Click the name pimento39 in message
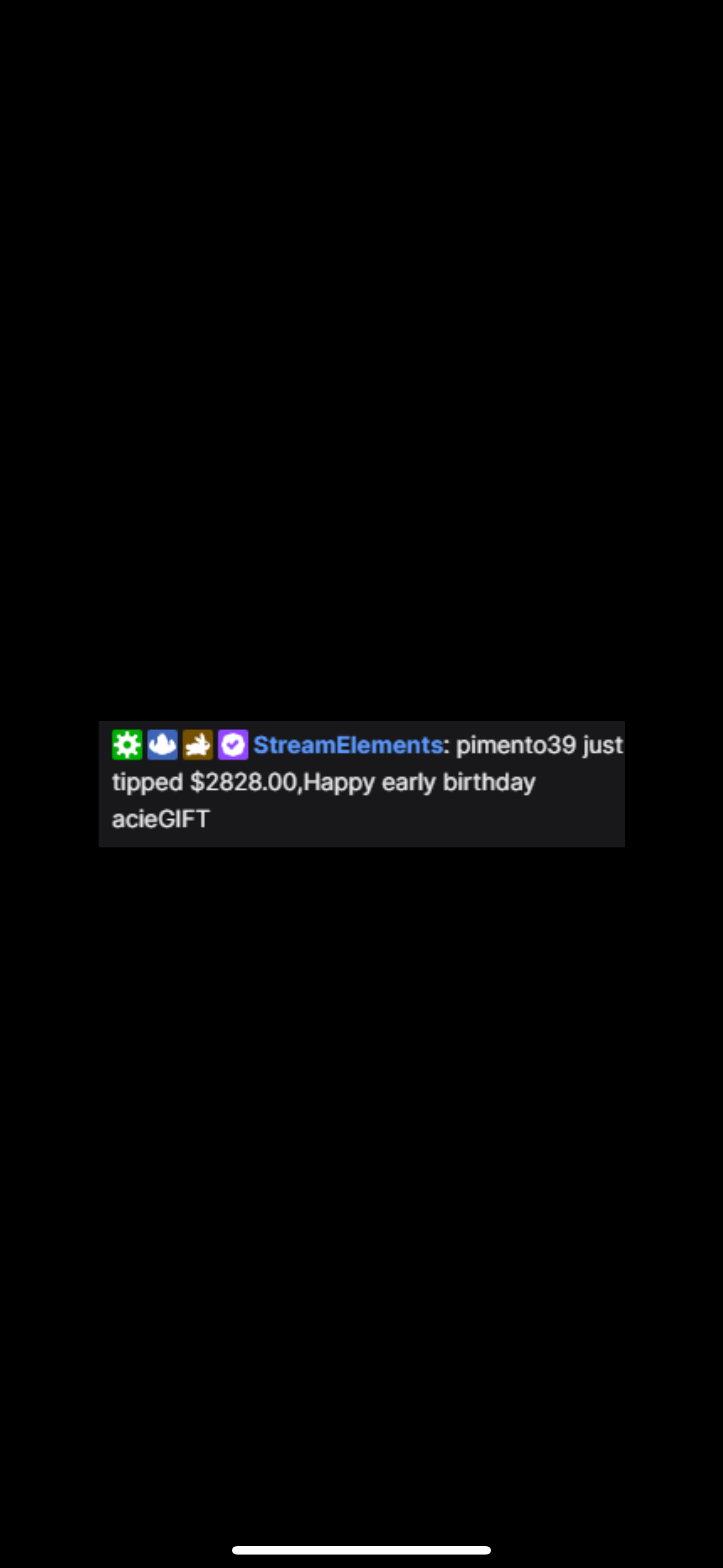Viewport: 723px width, 1568px height. [516, 746]
